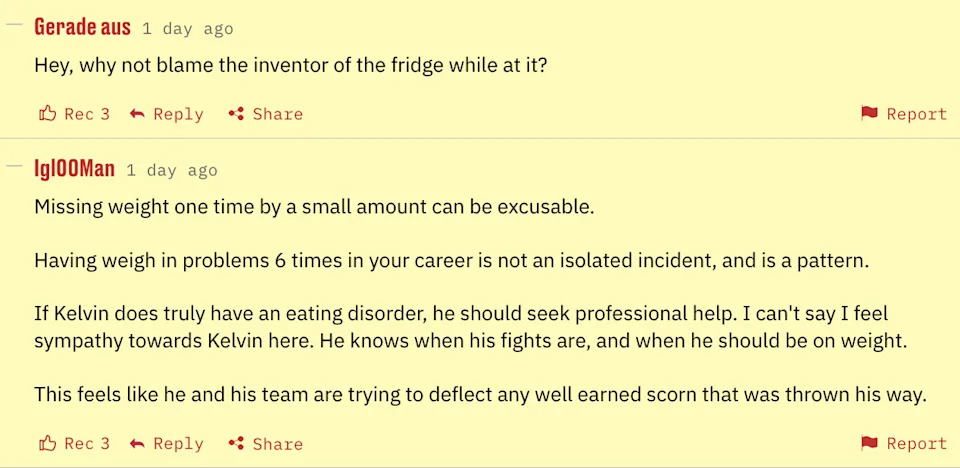
Task: Click reply arrow icon under Gerade aus comment
Action: click(137, 114)
